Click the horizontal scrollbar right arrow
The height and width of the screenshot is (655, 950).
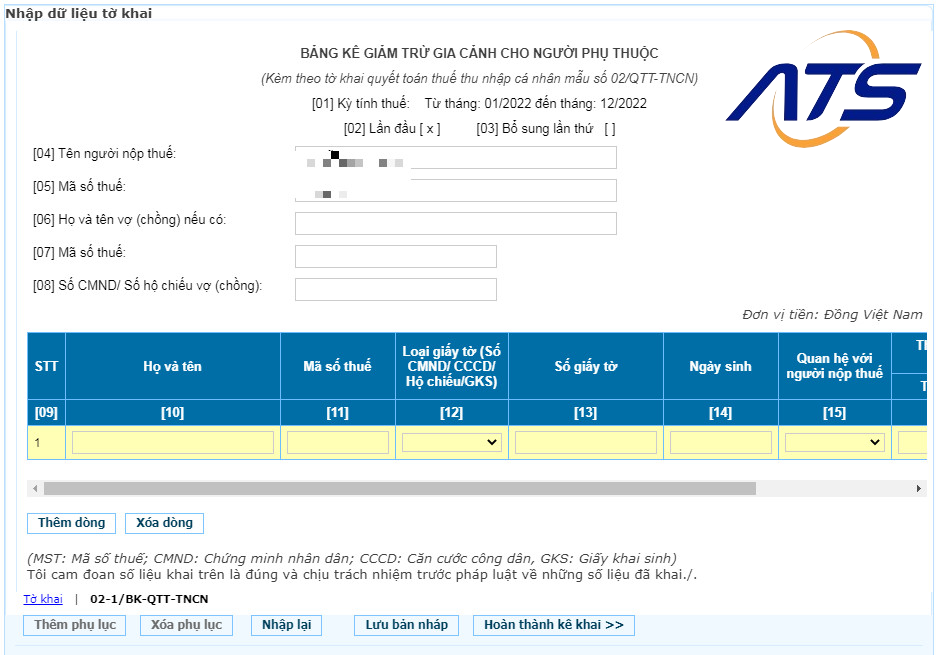pyautogui.click(x=919, y=489)
